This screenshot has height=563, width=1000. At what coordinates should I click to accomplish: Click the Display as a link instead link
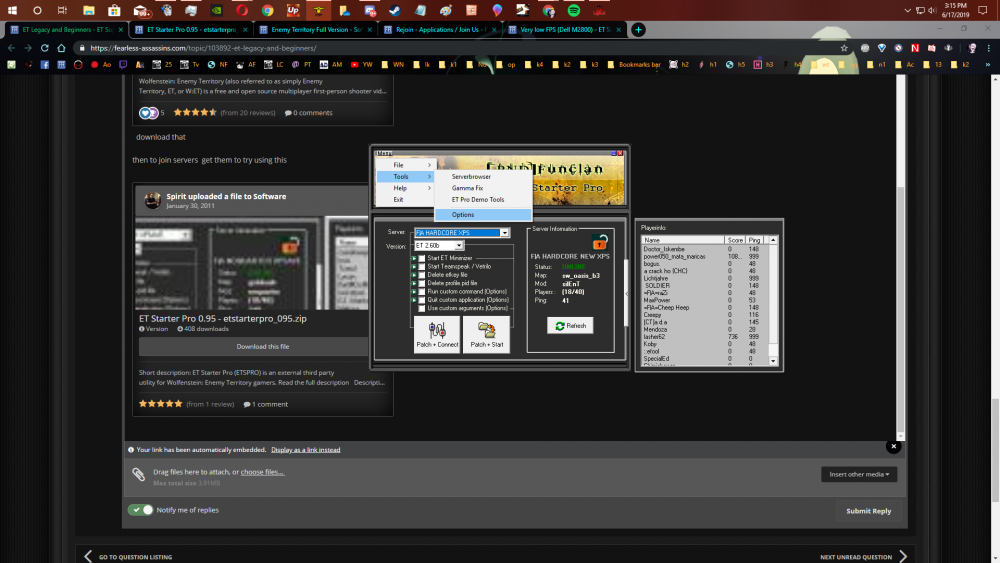click(305, 450)
